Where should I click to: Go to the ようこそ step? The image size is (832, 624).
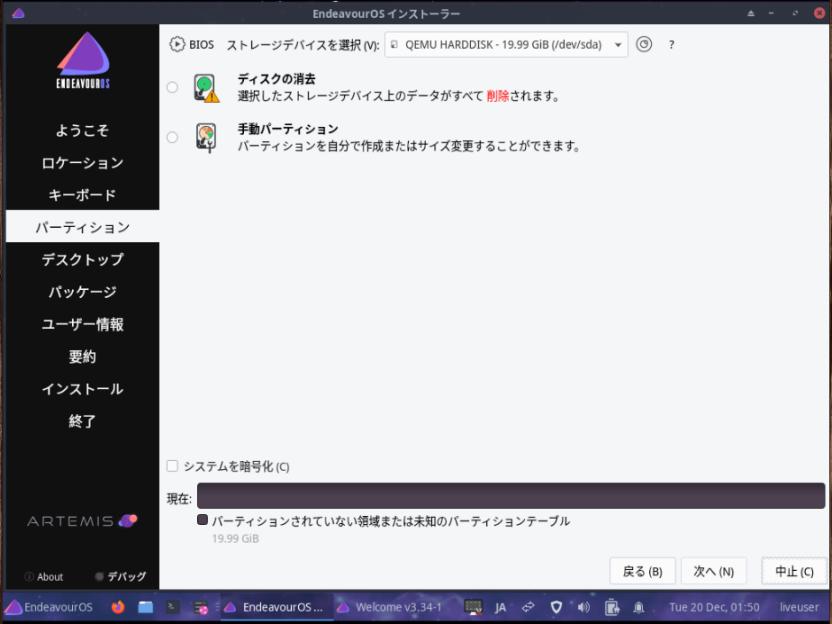pyautogui.click(x=82, y=131)
